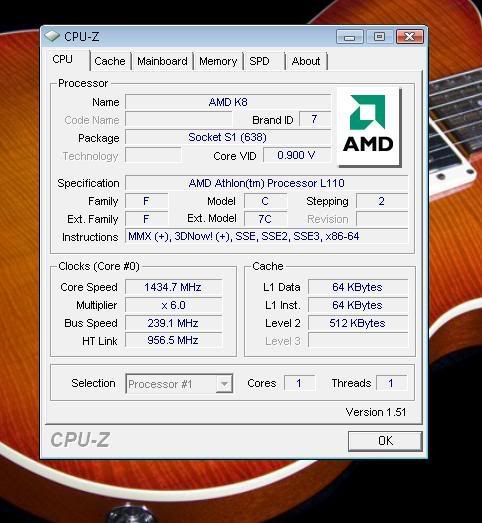This screenshot has height=523, width=482.
Task: Click the Bus Speed value 239.1 MHz
Action: [173, 323]
